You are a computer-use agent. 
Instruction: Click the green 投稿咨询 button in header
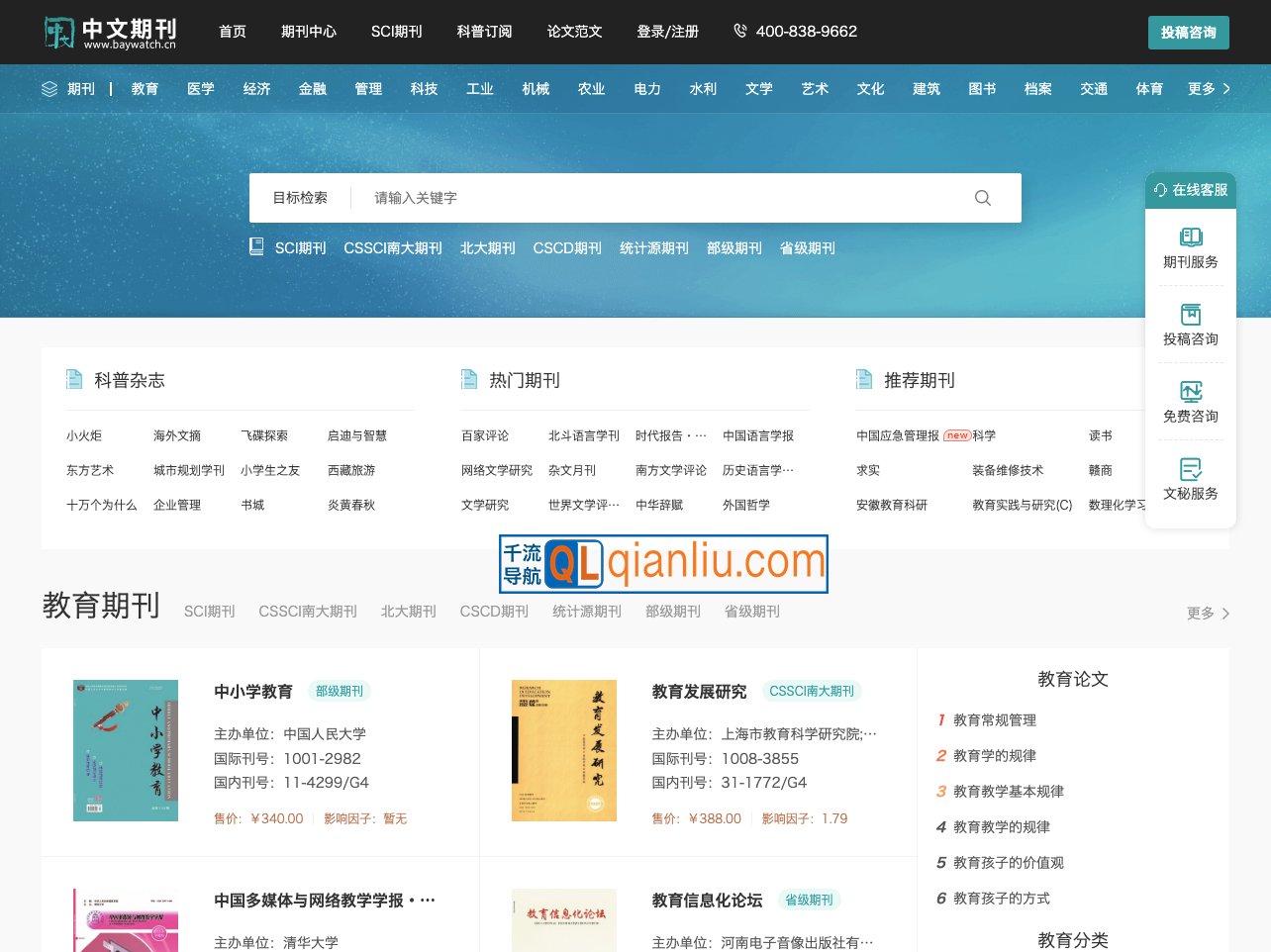(1188, 33)
